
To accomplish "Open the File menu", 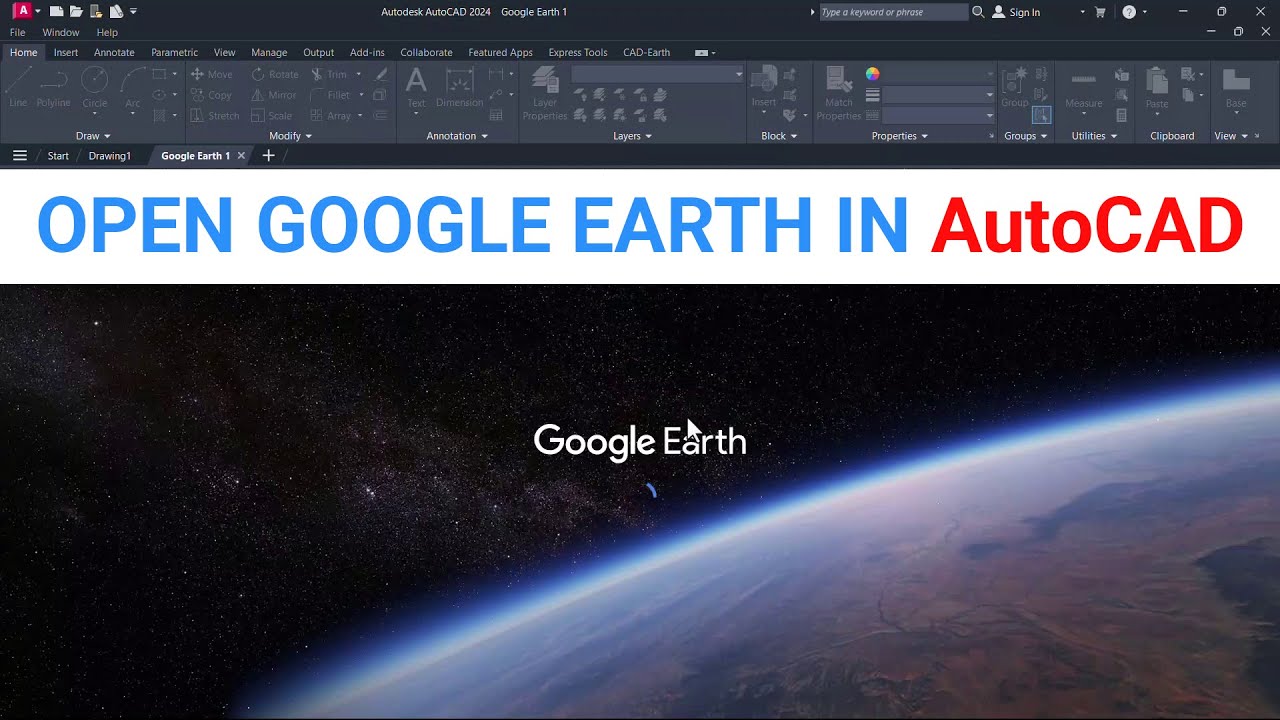I will coord(18,32).
